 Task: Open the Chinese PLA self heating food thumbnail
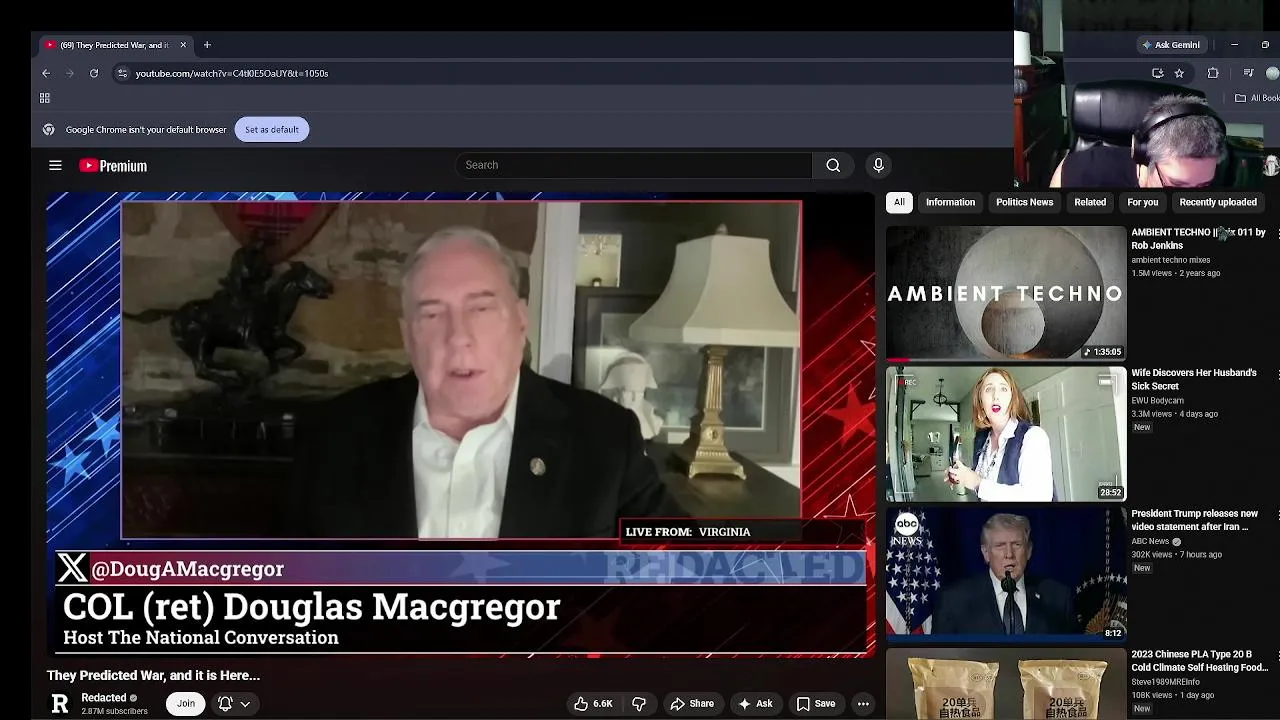(x=1006, y=684)
